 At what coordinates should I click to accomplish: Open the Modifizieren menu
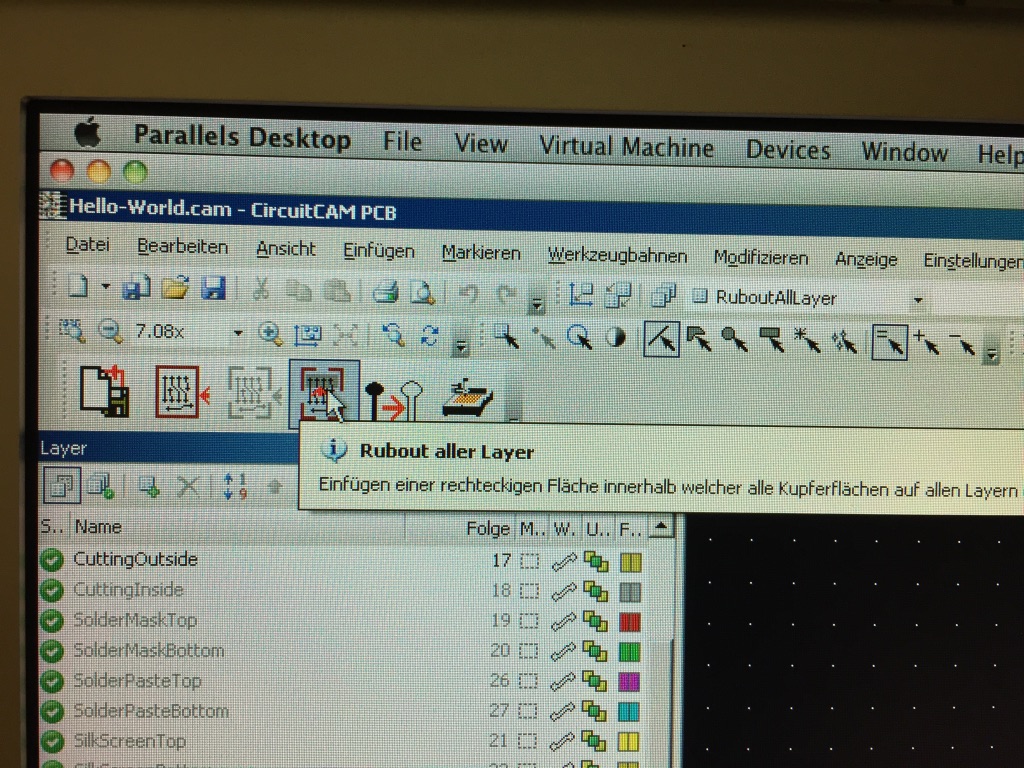(x=761, y=258)
